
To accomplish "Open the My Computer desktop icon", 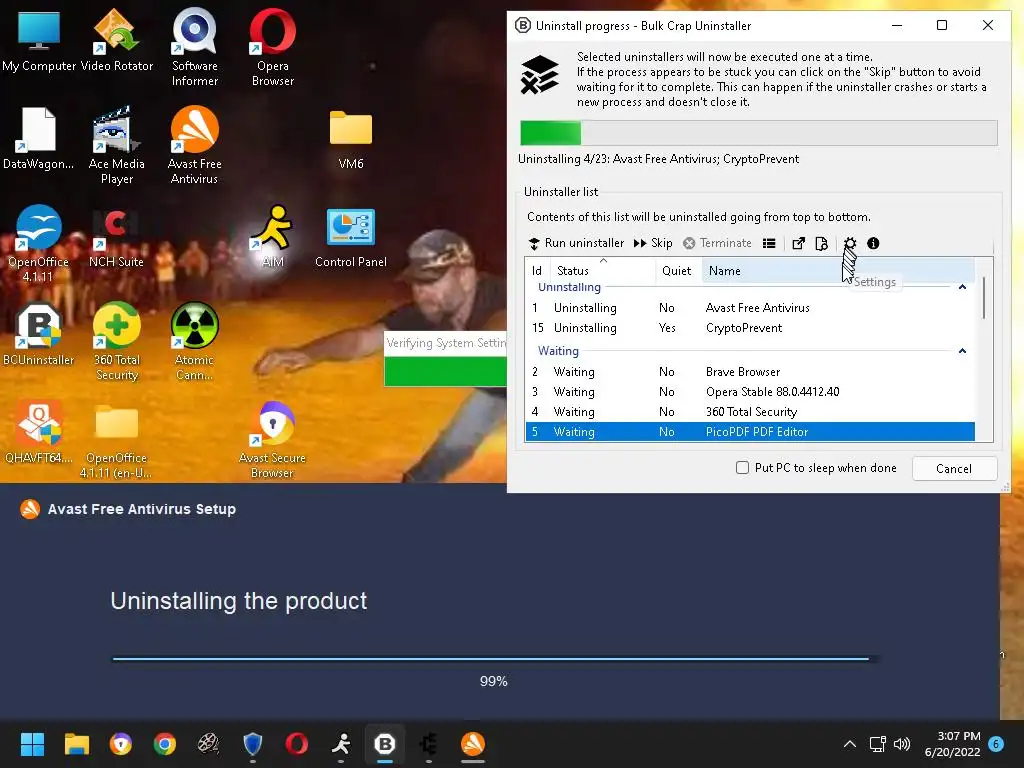I will 39,40.
